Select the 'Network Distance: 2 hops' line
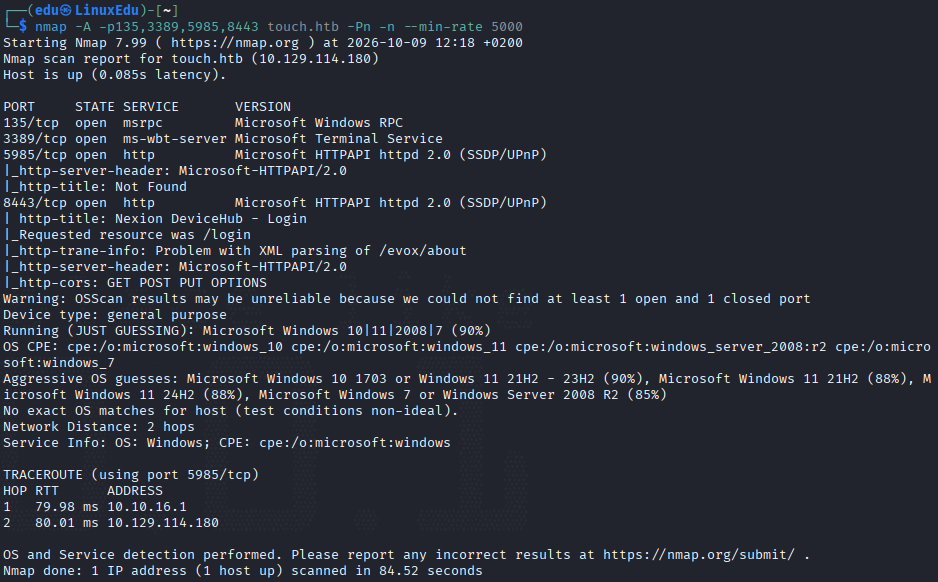938x582 pixels. click(x=99, y=427)
